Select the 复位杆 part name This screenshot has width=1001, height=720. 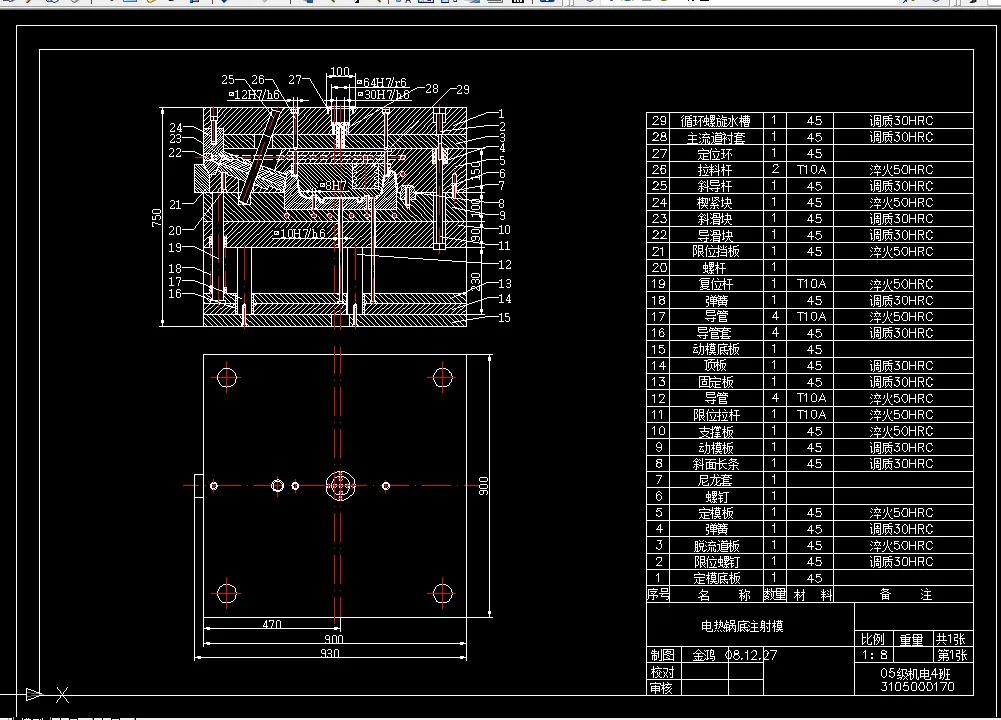(715, 284)
